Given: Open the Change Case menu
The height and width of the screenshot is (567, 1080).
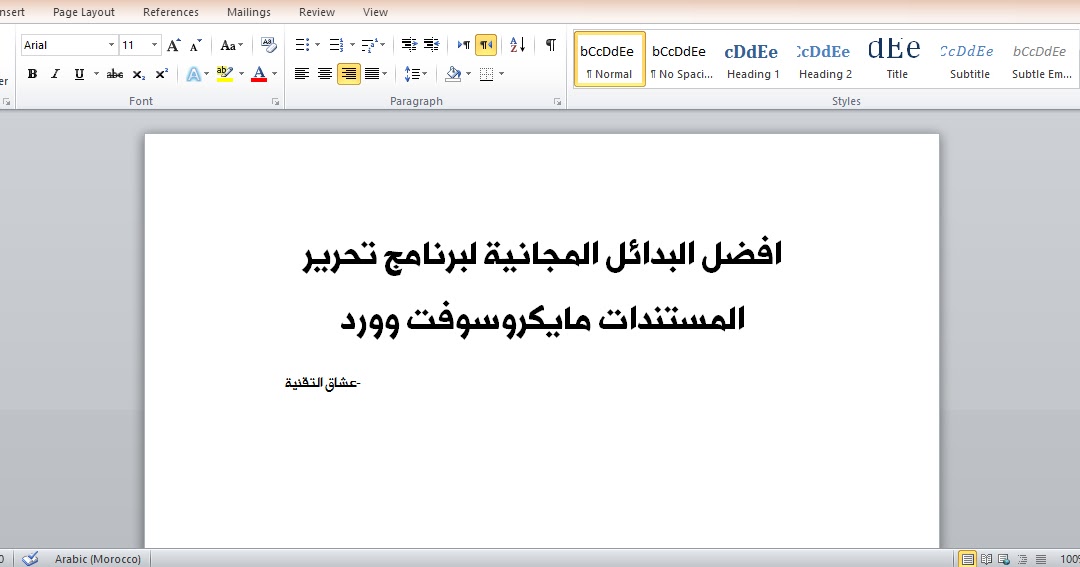Looking at the screenshot, I should 231,45.
